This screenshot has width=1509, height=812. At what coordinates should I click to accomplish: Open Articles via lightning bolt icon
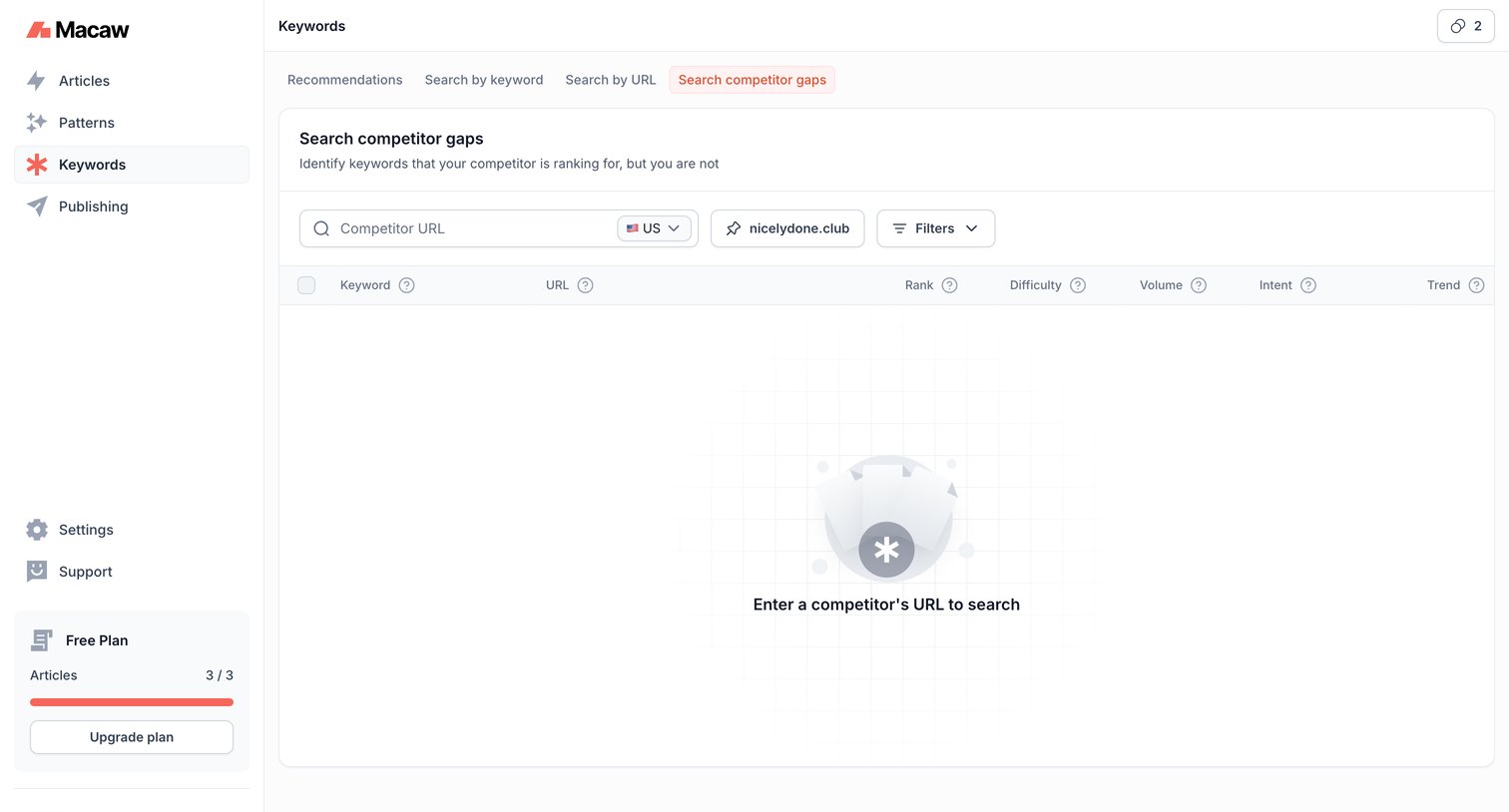click(37, 81)
